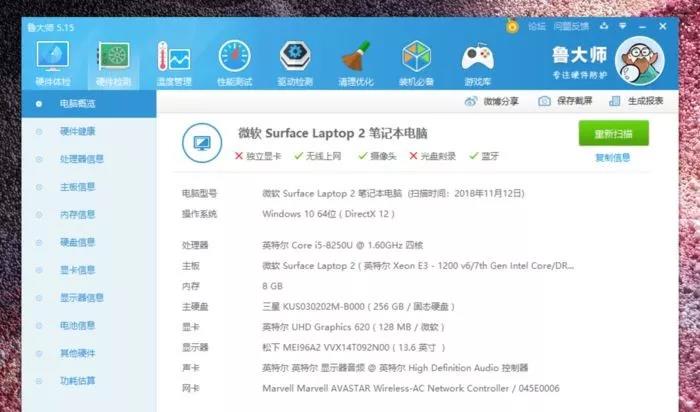Click the skin/tray icon in title bar
The width and height of the screenshot is (700, 412).
click(x=604, y=26)
